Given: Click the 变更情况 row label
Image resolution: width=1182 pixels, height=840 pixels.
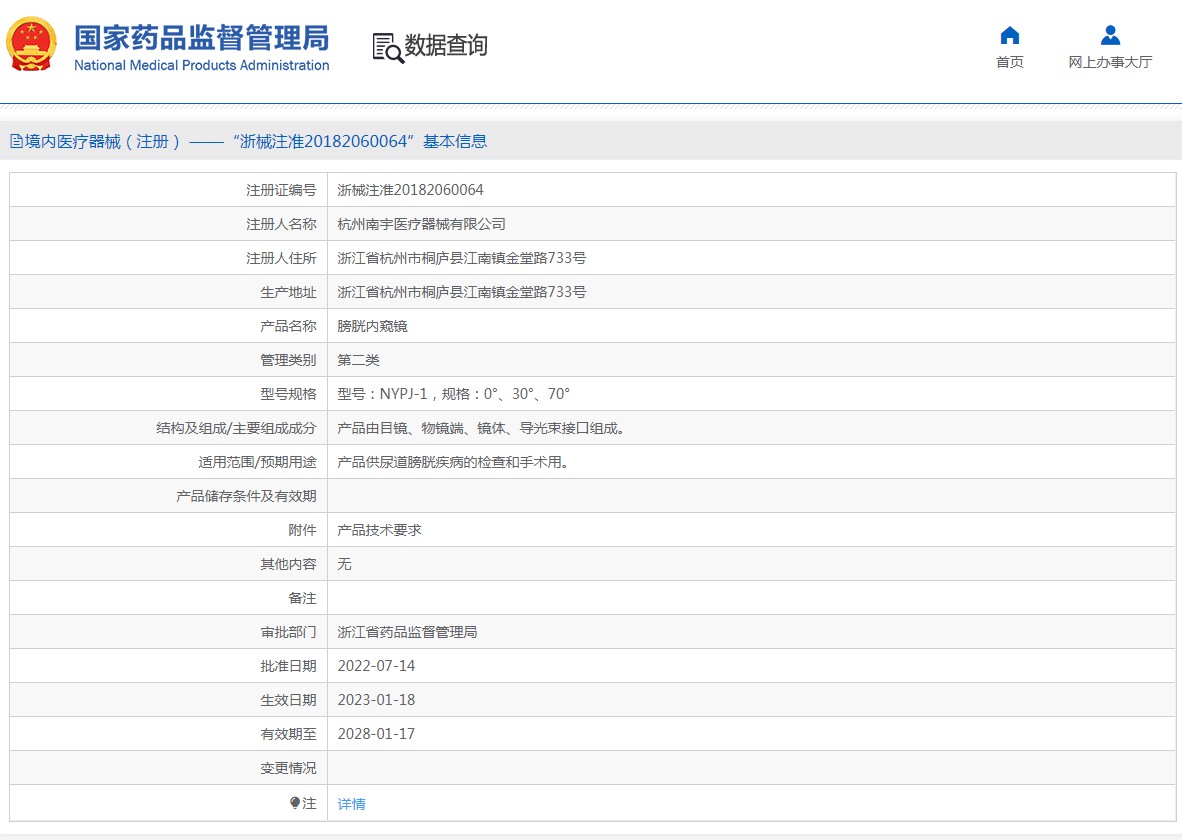Looking at the screenshot, I should point(288,768).
